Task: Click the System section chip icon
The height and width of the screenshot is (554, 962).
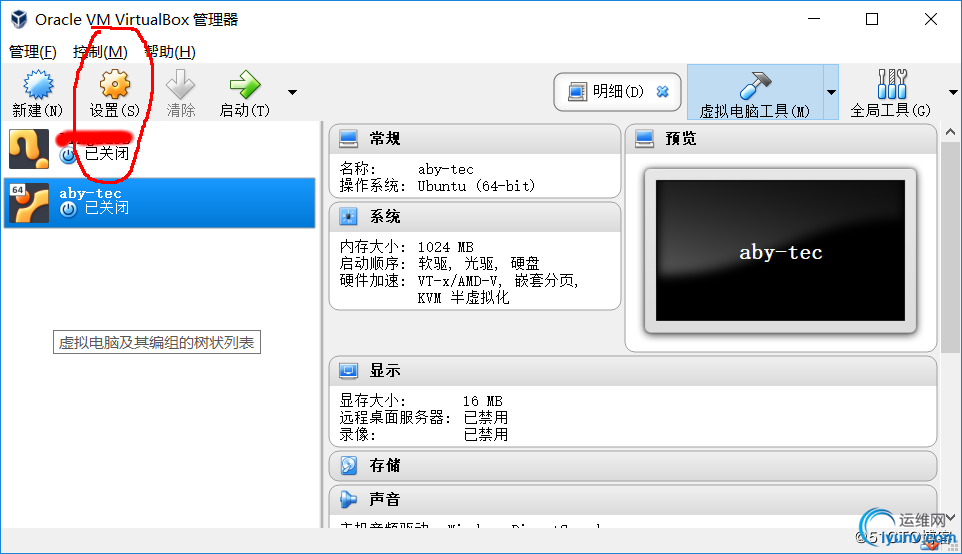Action: [x=348, y=217]
